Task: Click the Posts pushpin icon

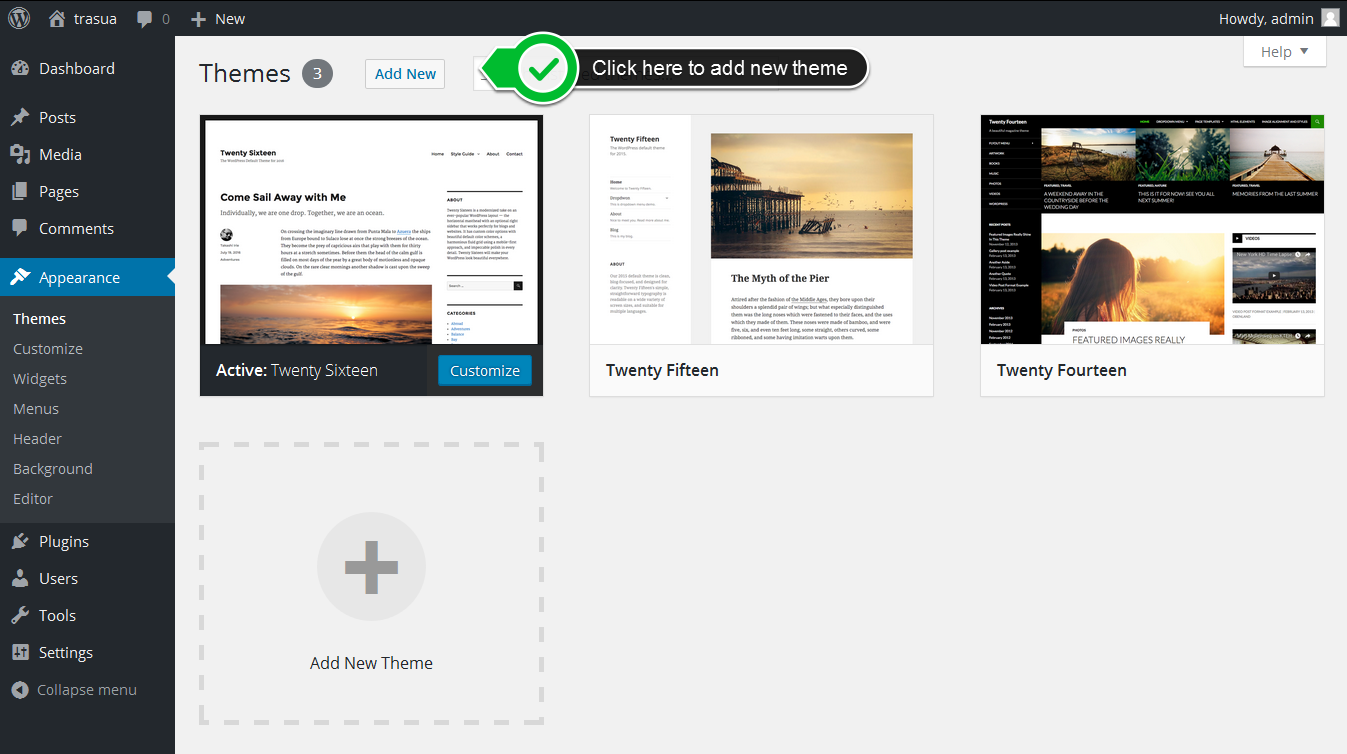Action: 20,117
